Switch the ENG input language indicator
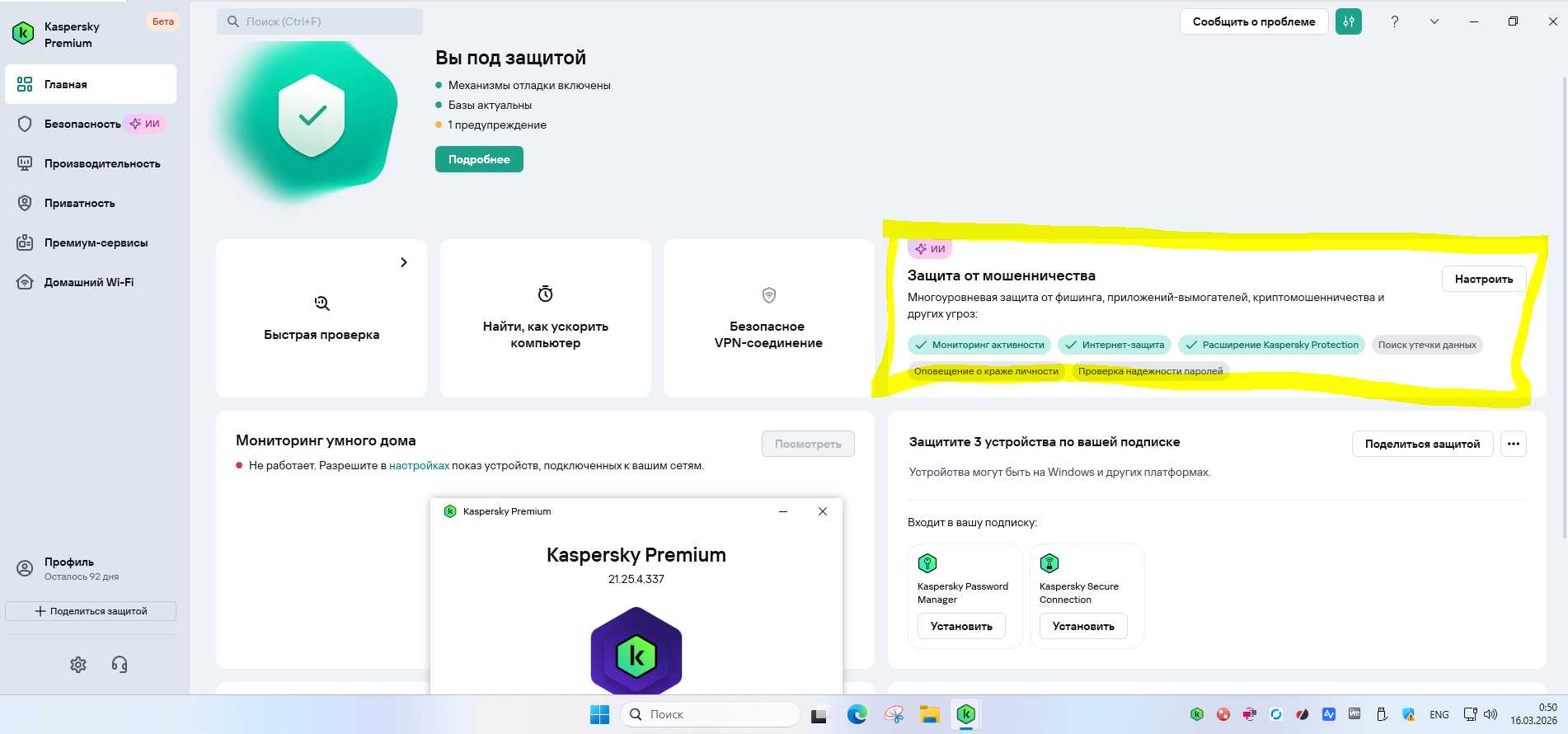The image size is (1568, 734). tap(1439, 715)
